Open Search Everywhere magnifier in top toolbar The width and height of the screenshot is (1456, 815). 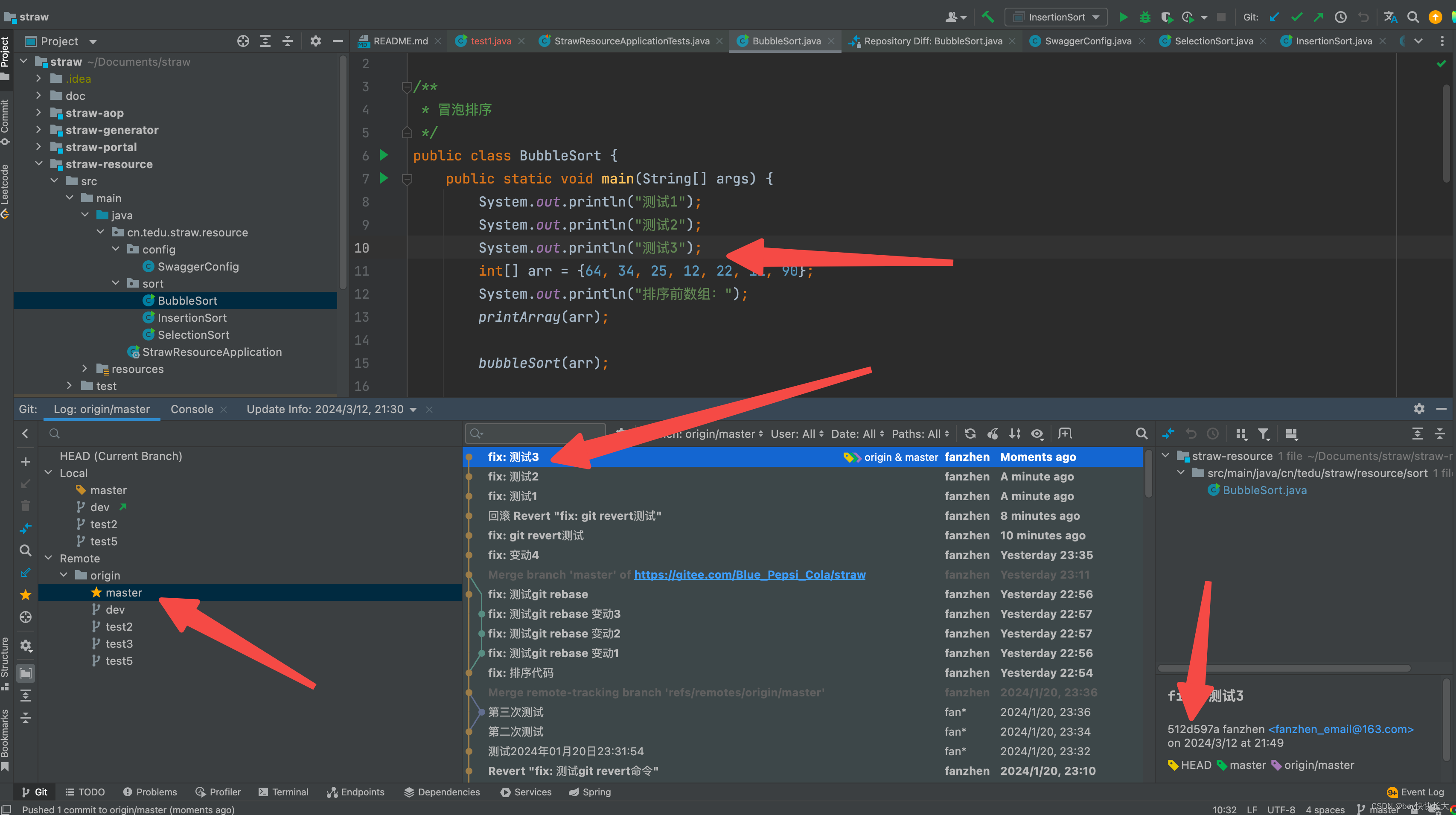click(1413, 17)
